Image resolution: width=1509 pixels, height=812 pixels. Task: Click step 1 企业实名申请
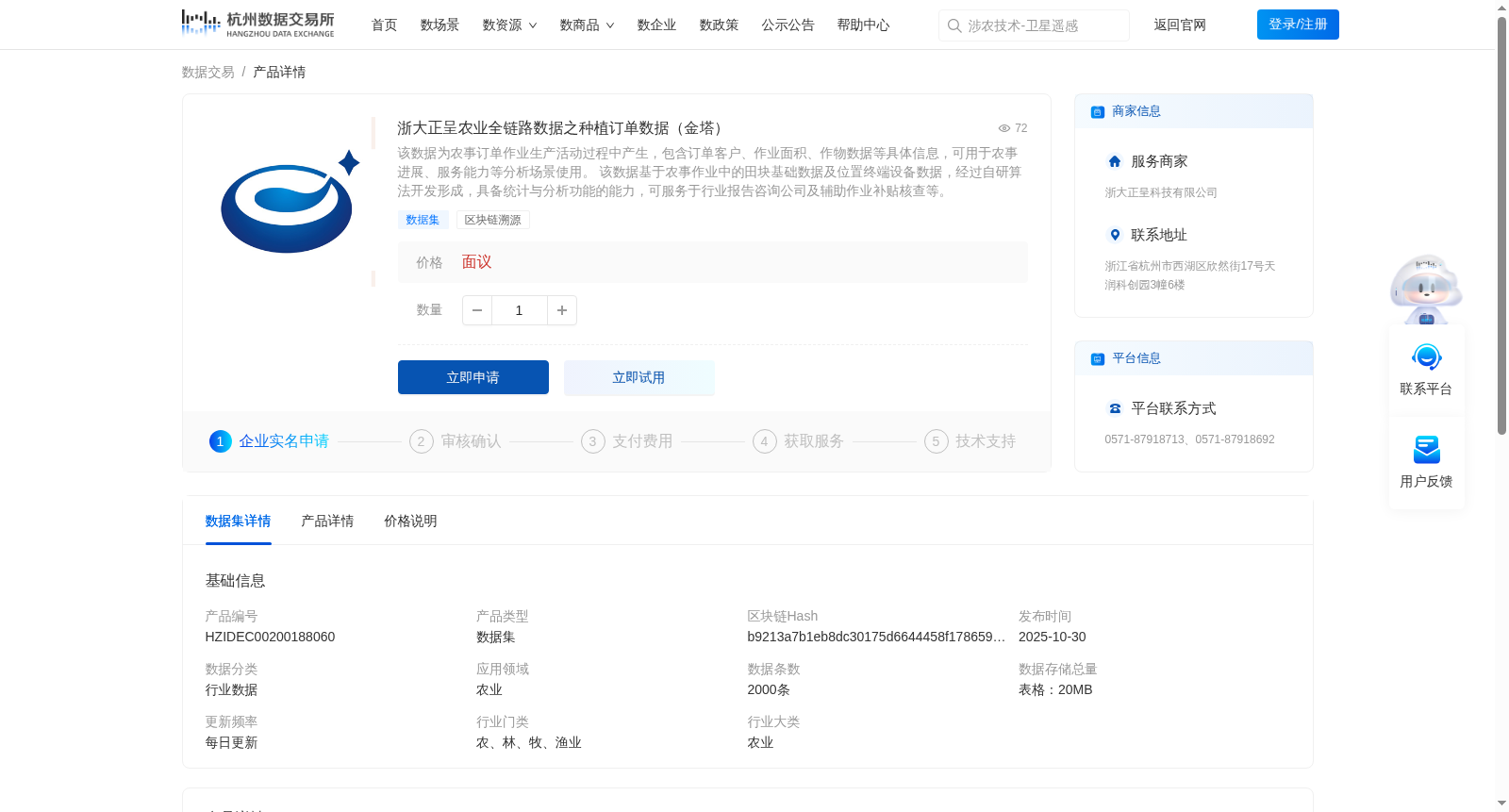click(269, 441)
